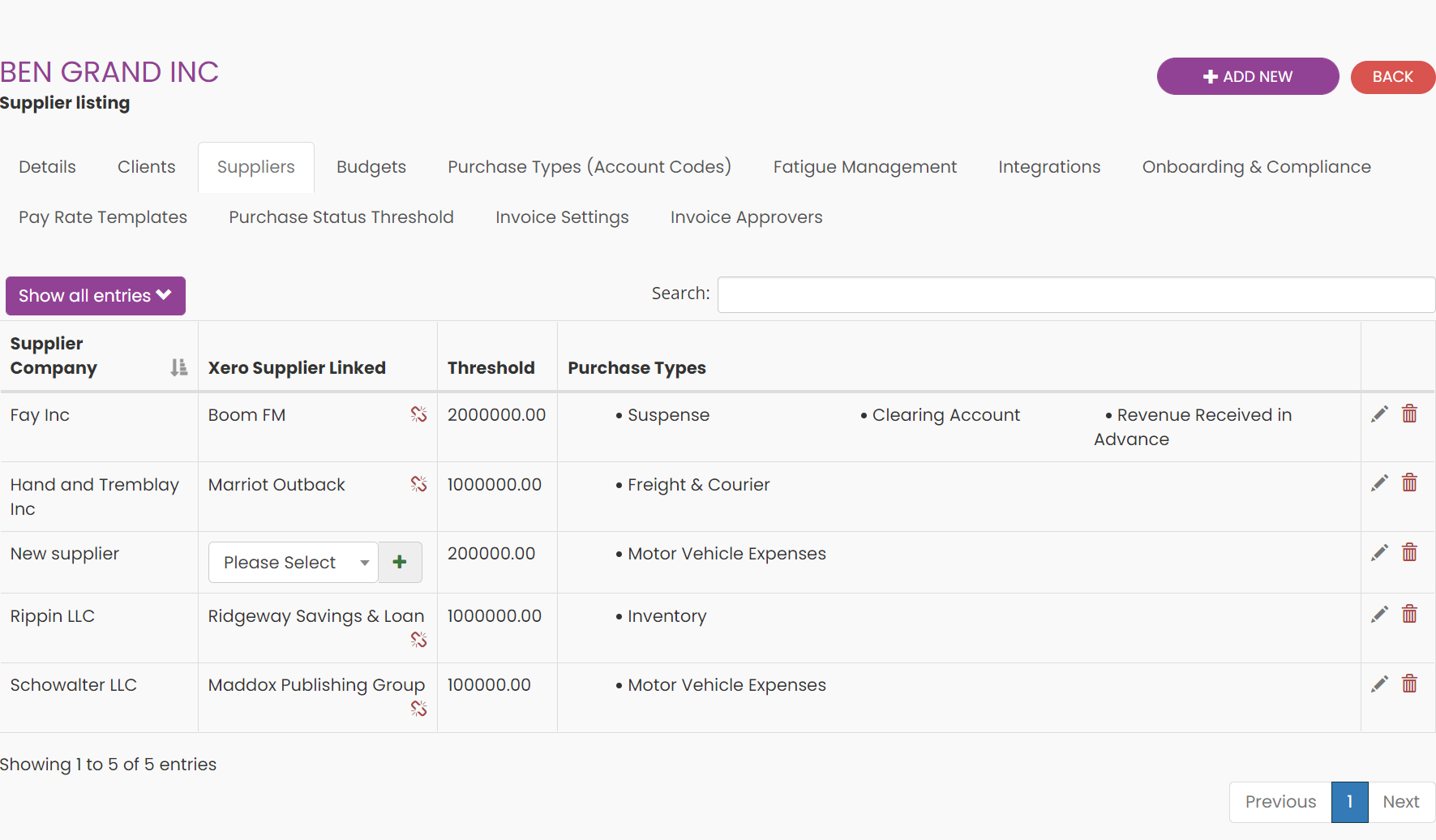The width and height of the screenshot is (1436, 840).
Task: Unlink Ridgeway Savings & Loan supplier
Action: (x=418, y=640)
